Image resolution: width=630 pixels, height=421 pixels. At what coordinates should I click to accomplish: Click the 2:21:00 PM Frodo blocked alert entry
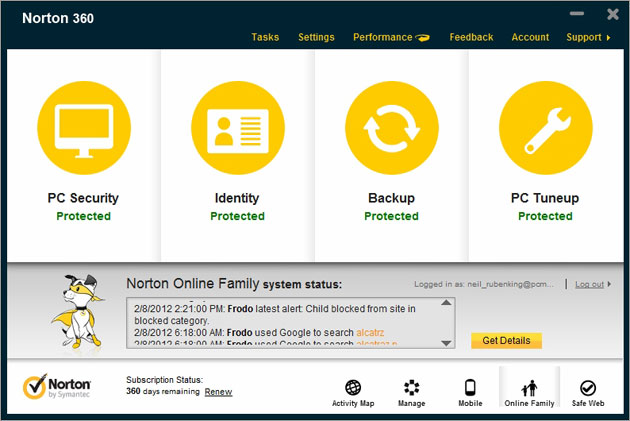coord(275,315)
